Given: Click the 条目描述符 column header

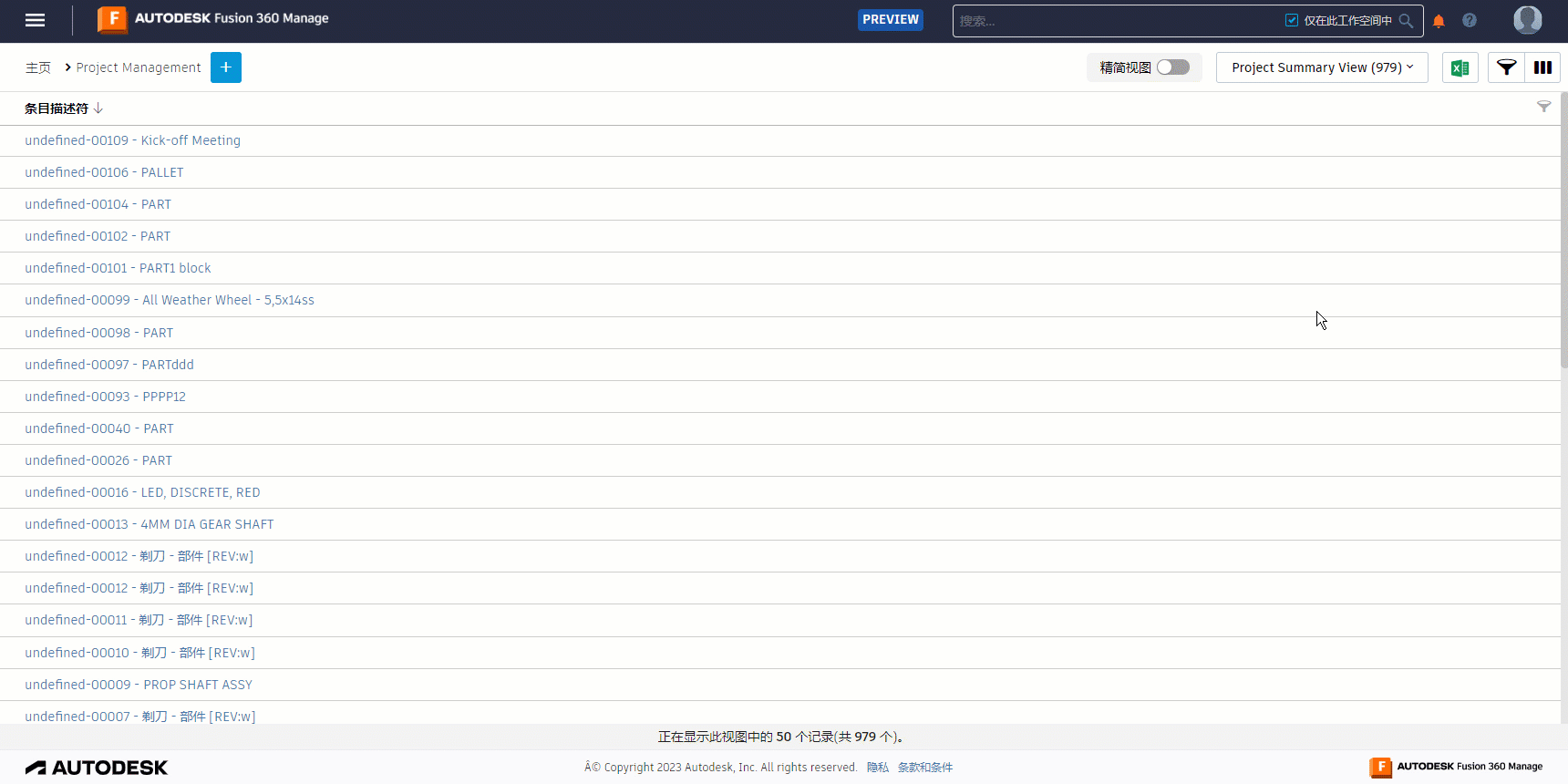Looking at the screenshot, I should pyautogui.click(x=57, y=108).
